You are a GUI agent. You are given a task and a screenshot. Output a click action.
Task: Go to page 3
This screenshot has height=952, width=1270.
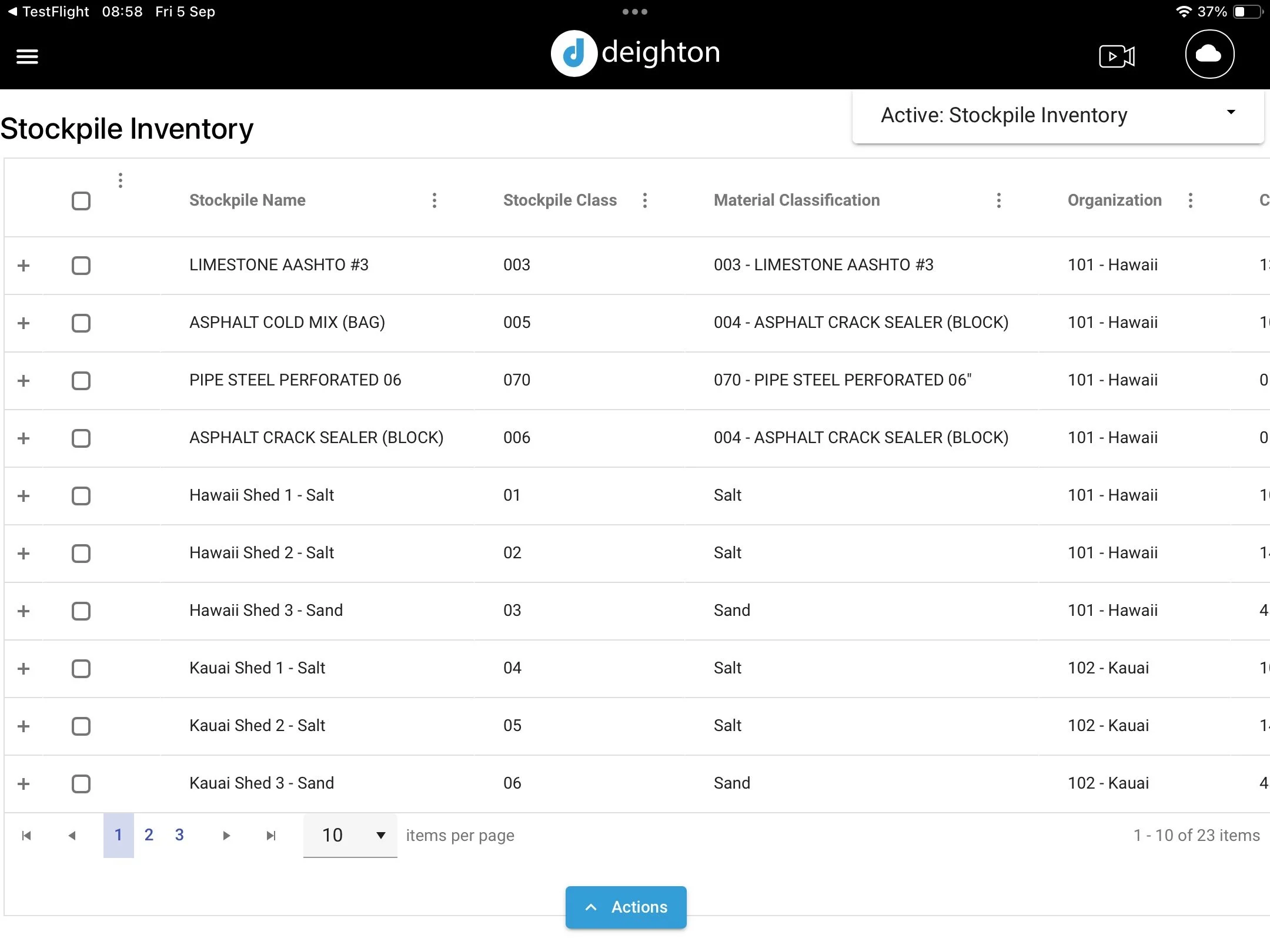179,835
